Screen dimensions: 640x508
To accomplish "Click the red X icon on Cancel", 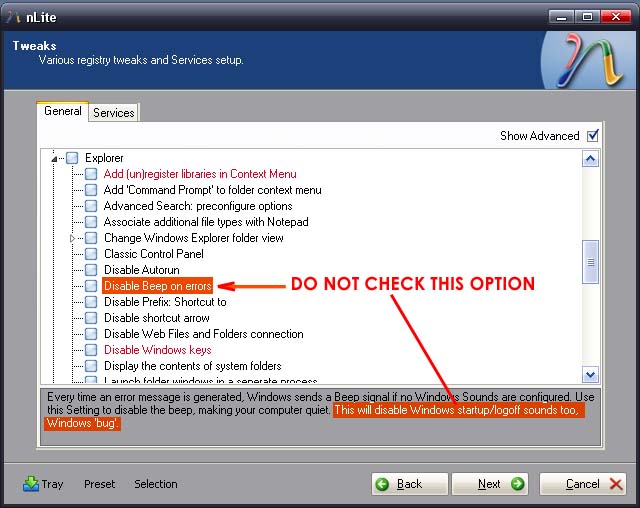I will [x=616, y=484].
